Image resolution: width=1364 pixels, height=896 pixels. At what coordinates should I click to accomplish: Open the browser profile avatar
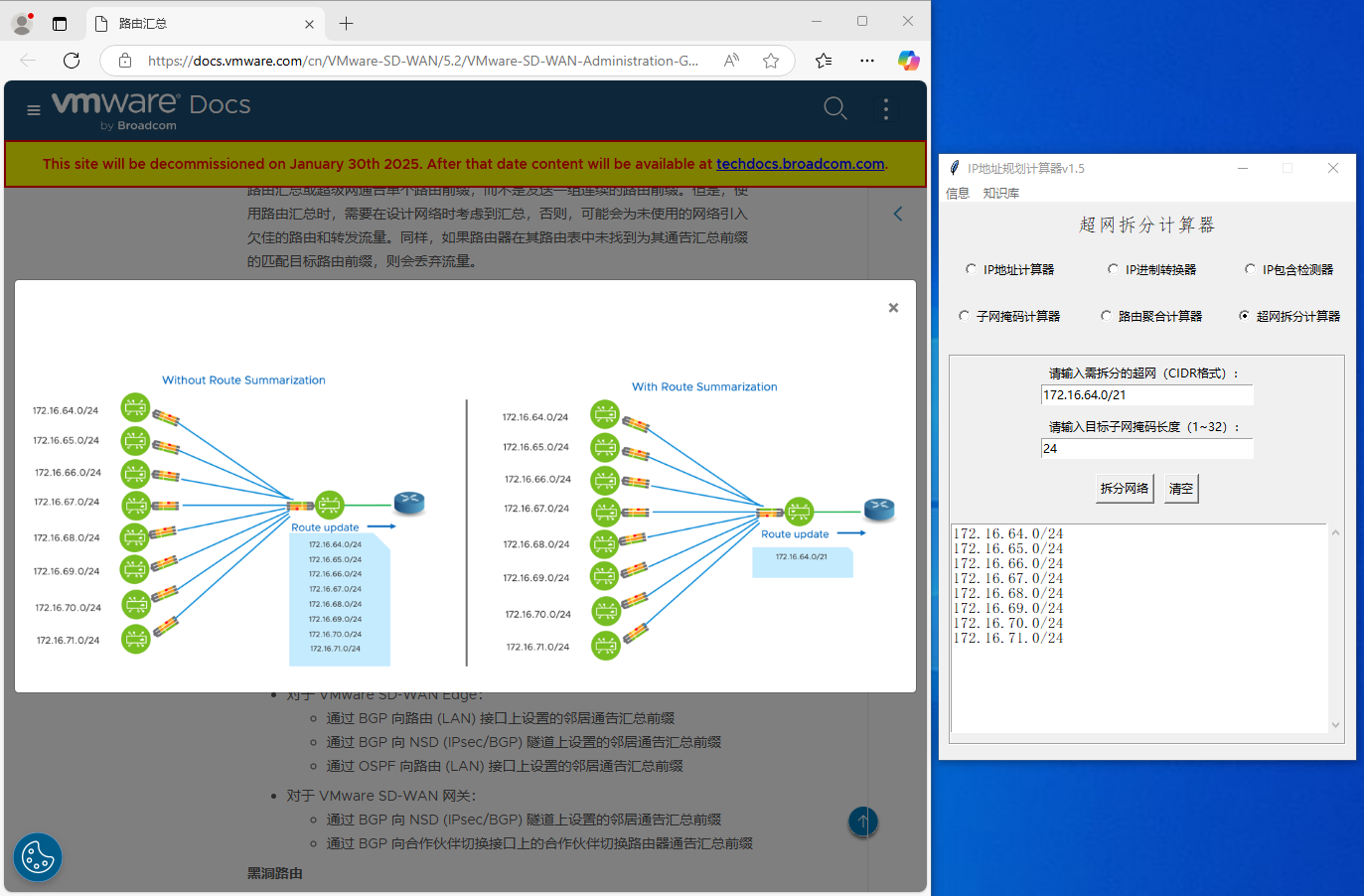(22, 23)
